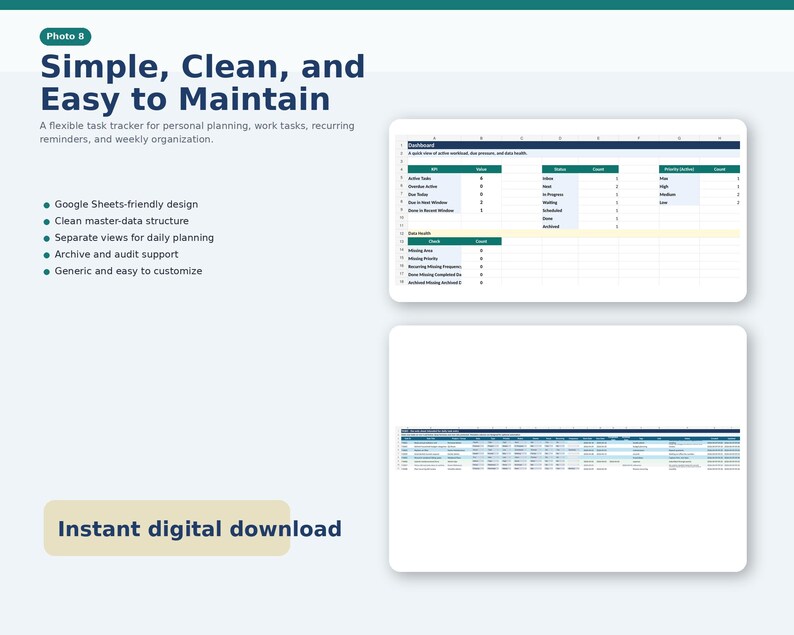Viewport: 794px width, 635px height.
Task: Select the Waiting status cell
Action: pyautogui.click(x=560, y=203)
